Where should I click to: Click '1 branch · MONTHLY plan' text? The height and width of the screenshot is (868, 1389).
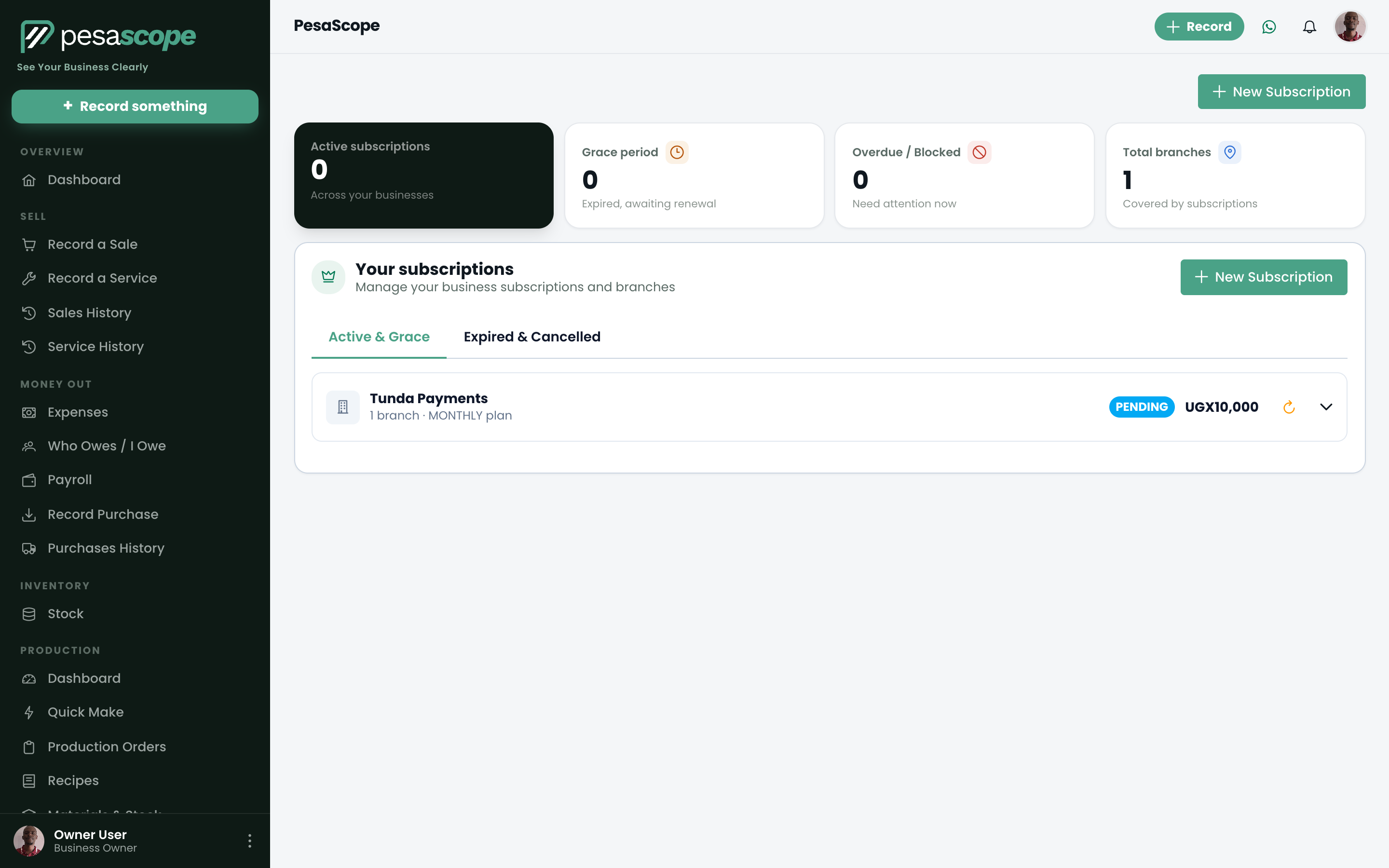click(x=441, y=416)
